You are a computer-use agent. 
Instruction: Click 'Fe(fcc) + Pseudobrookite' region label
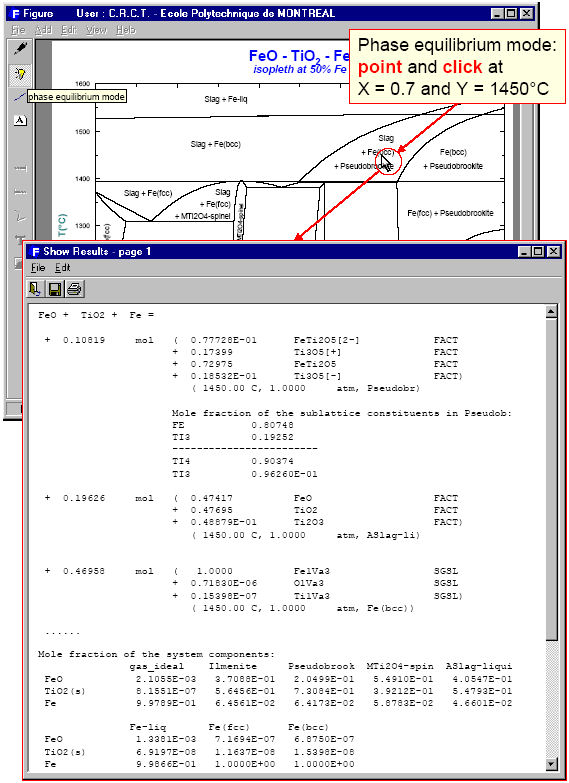[x=450, y=213]
